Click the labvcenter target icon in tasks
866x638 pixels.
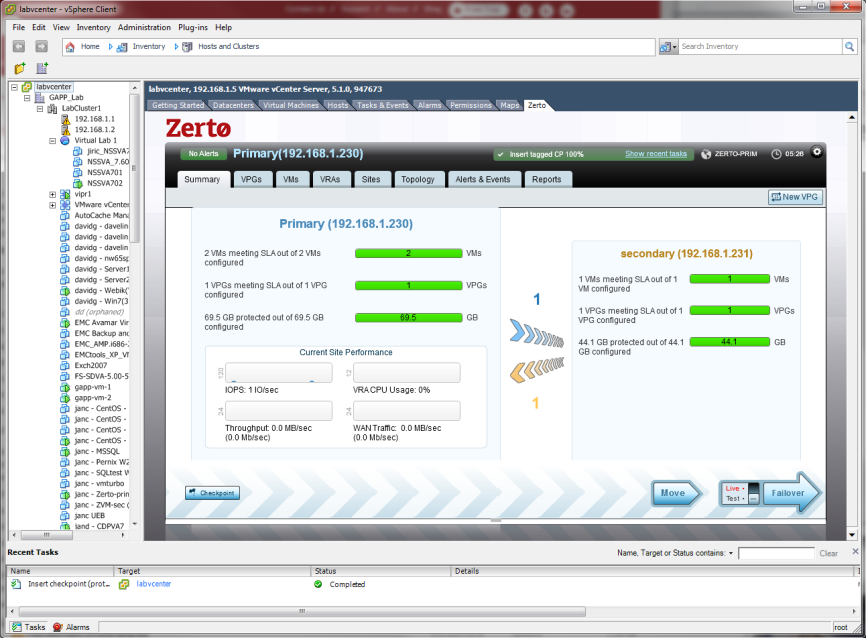[x=124, y=584]
